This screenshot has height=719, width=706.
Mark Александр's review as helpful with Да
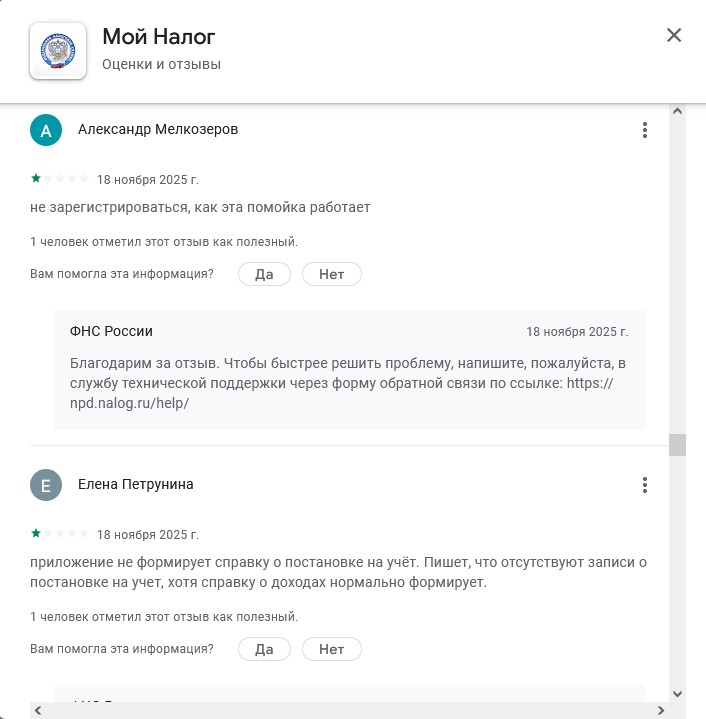(x=264, y=274)
